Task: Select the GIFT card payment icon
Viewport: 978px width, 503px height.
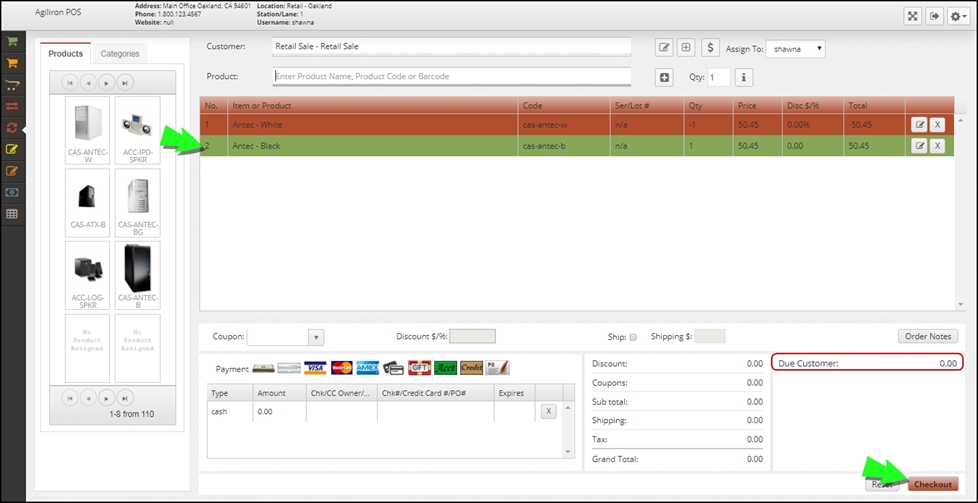Action: [x=420, y=368]
